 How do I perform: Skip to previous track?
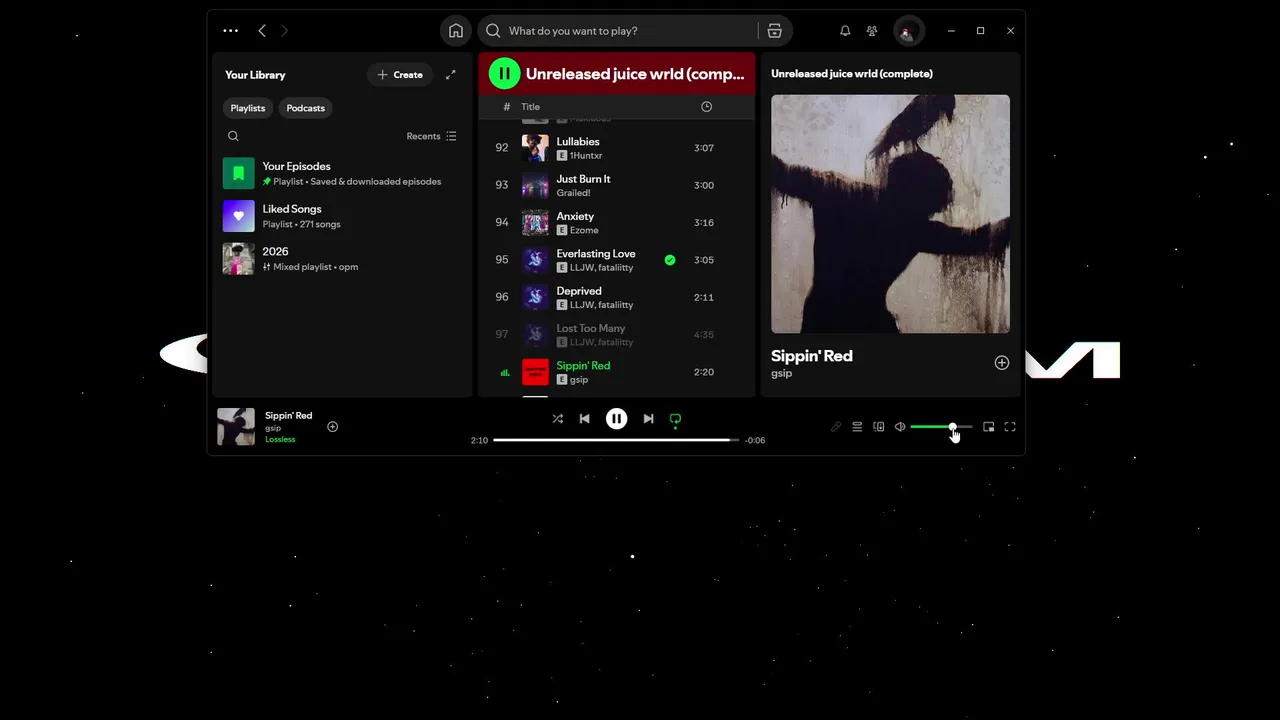click(x=585, y=419)
